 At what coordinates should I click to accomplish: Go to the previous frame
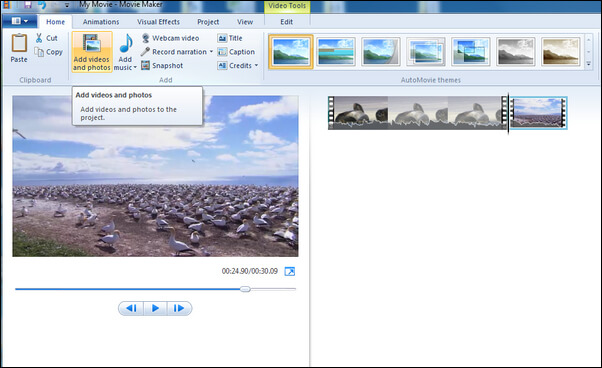[x=131, y=308]
